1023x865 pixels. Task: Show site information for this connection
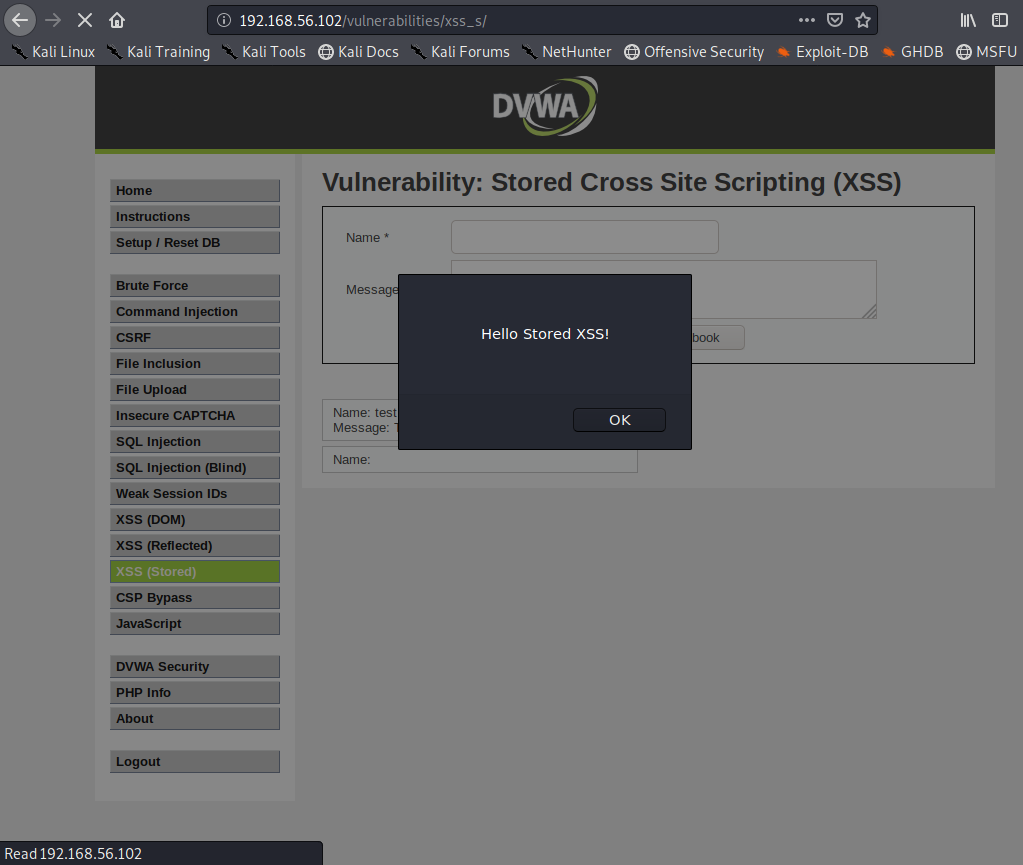224,20
